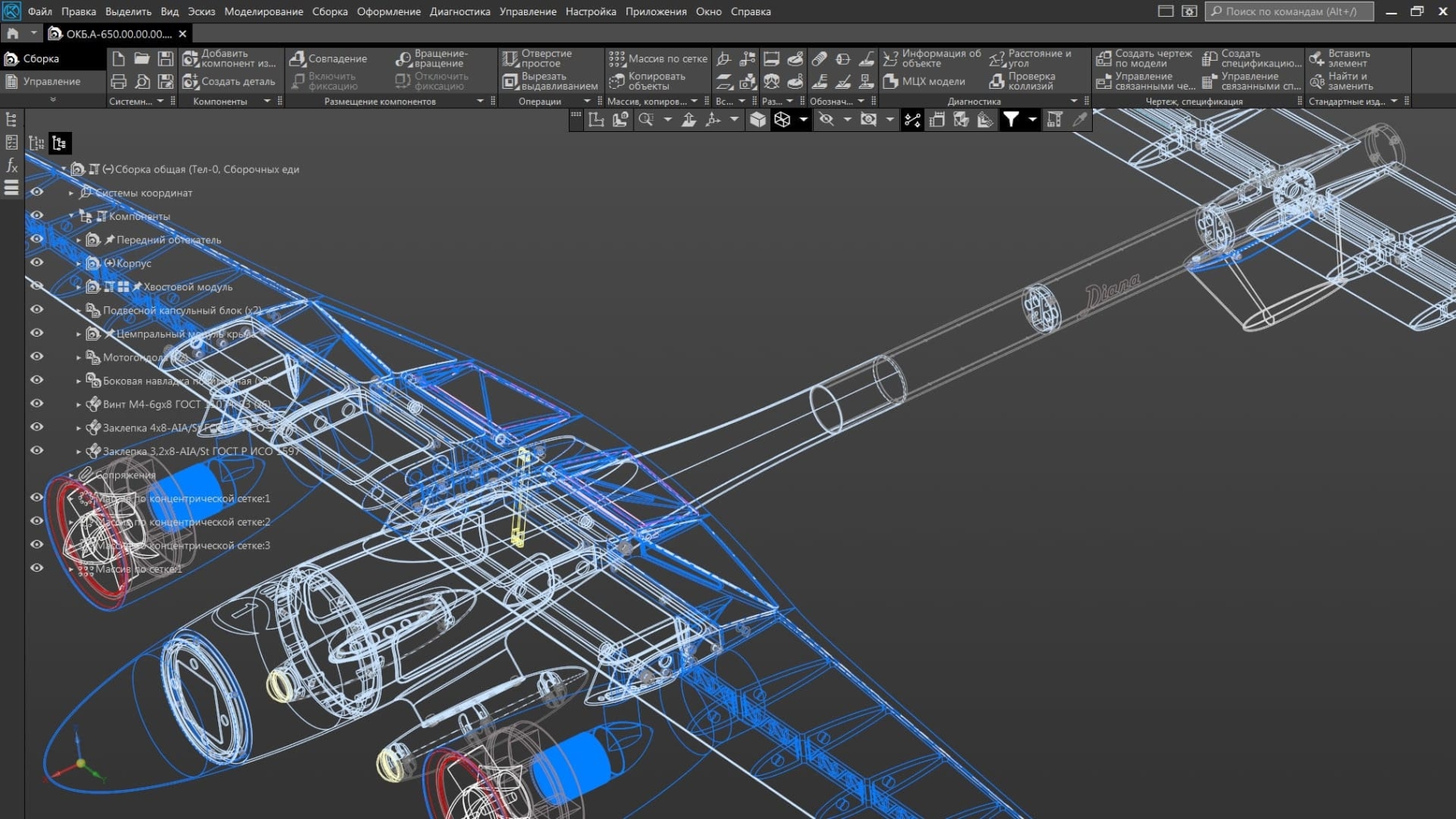Click inside the Поиск по командам field
This screenshot has height=819, width=1456.
click(1288, 11)
